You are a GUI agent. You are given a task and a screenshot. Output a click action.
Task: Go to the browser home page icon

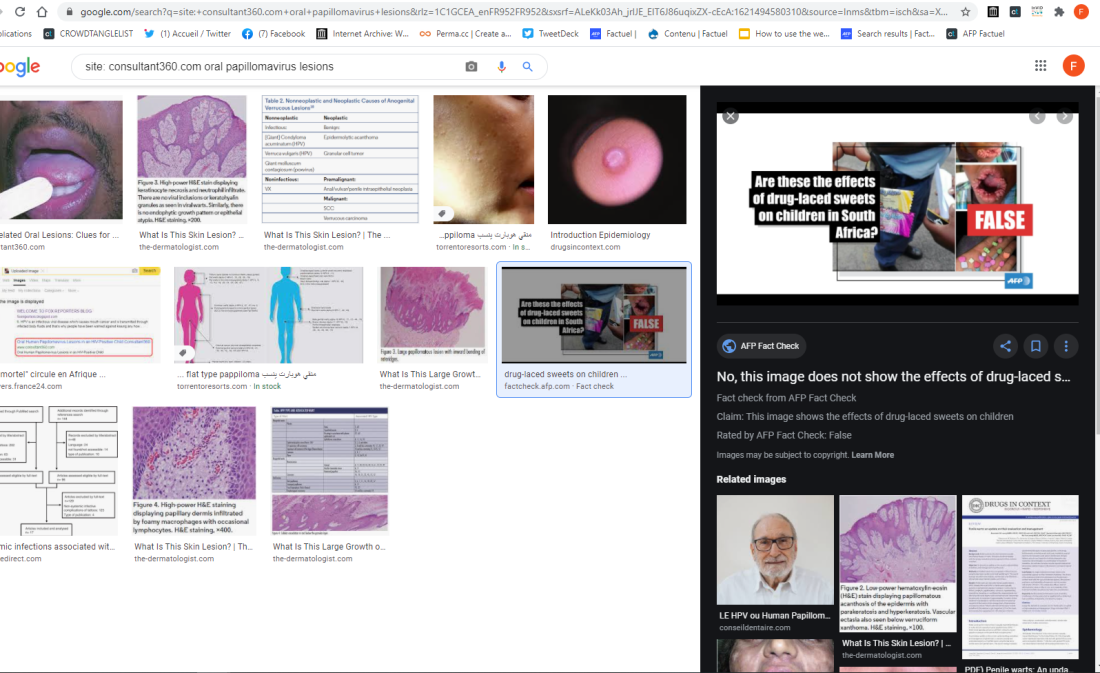tap(42, 11)
